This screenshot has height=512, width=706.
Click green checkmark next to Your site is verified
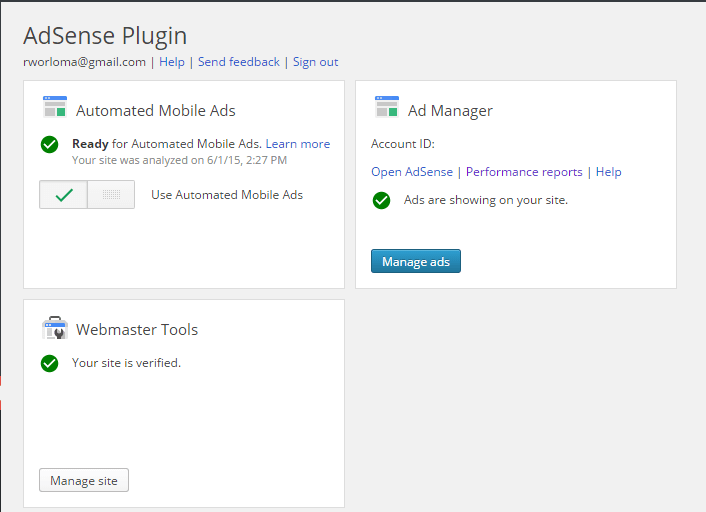[x=50, y=363]
